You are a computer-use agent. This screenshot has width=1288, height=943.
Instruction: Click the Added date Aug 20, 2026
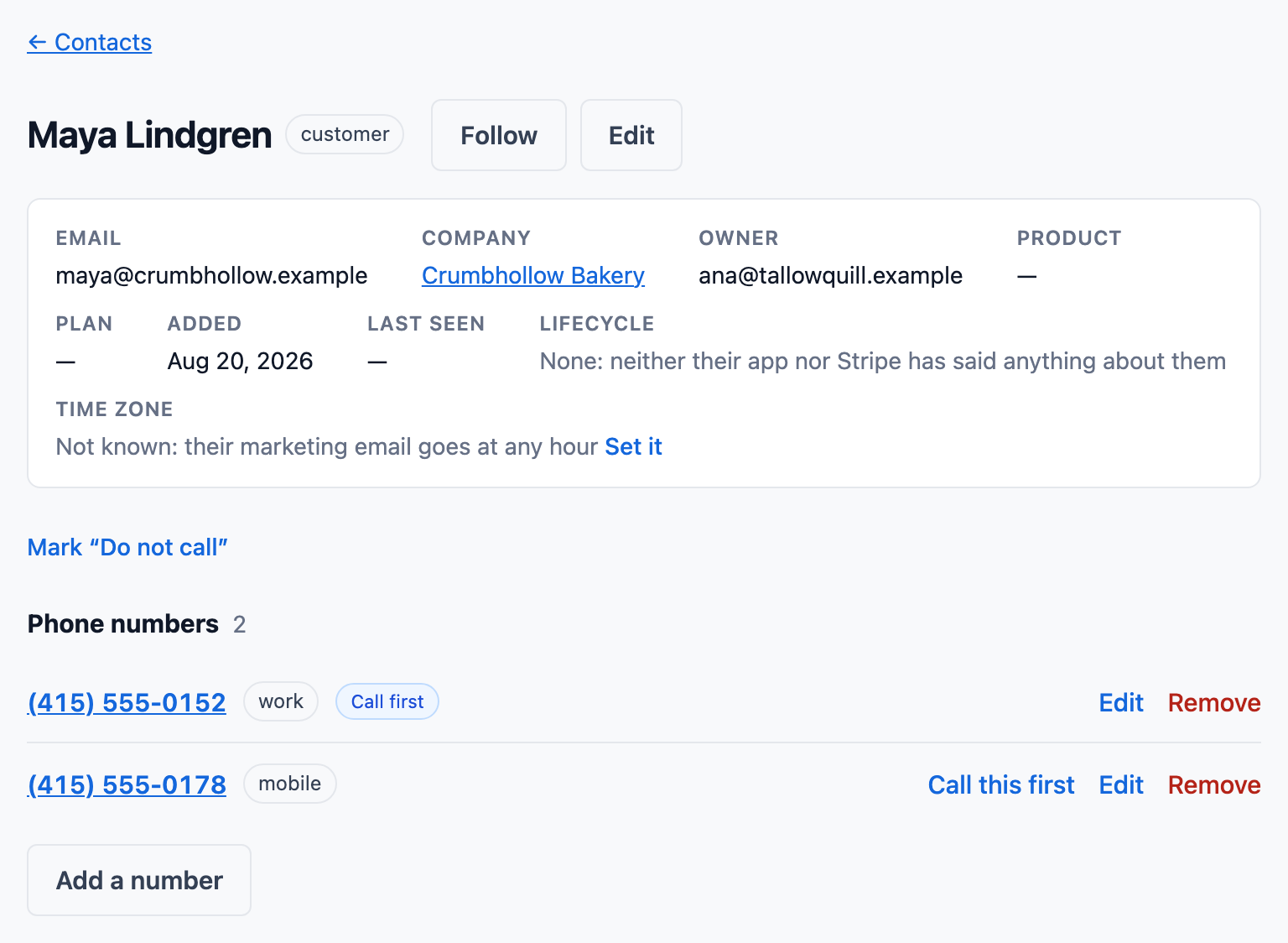tap(240, 361)
